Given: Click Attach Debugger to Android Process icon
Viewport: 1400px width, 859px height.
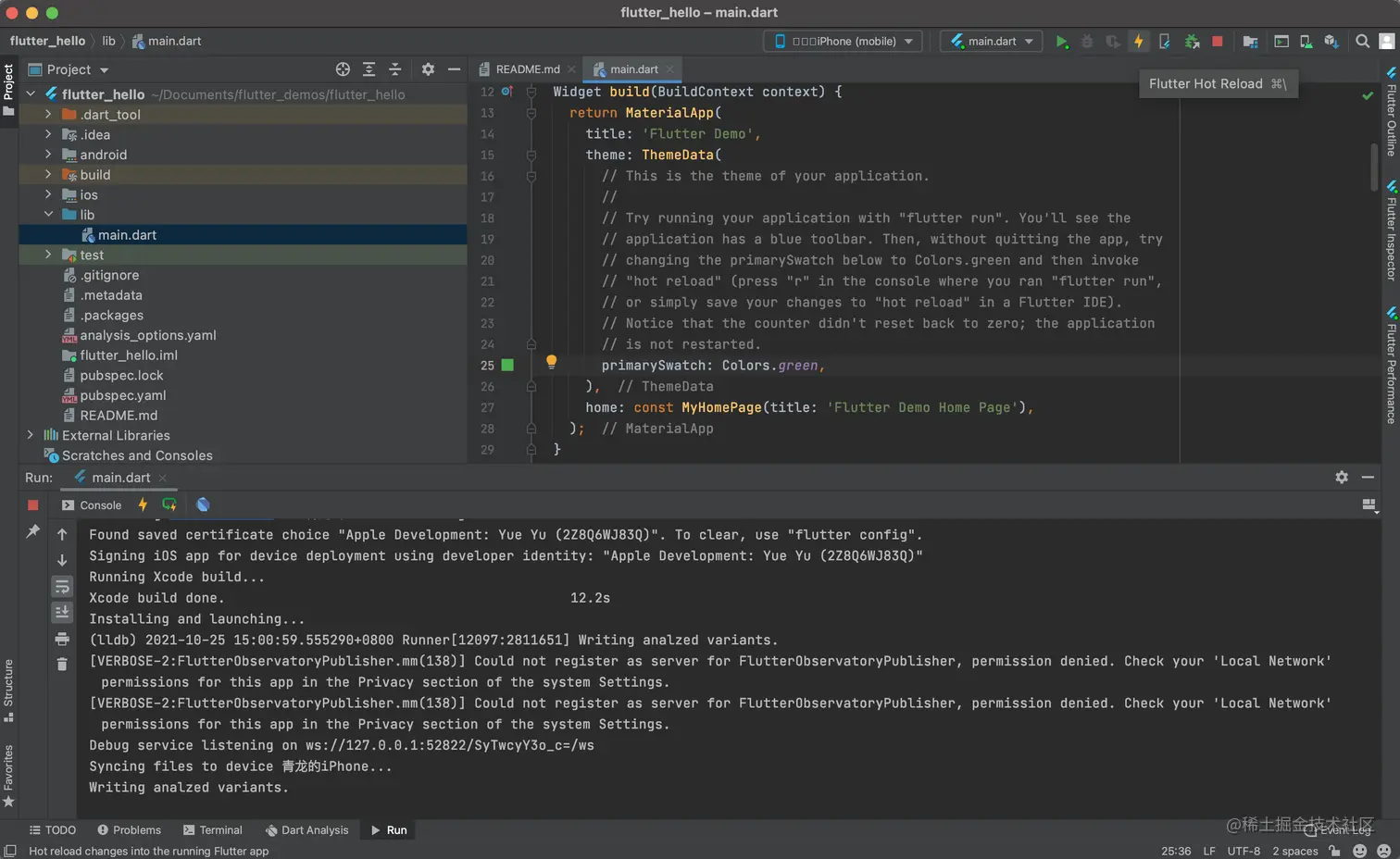Looking at the screenshot, I should pyautogui.click(x=1192, y=42).
